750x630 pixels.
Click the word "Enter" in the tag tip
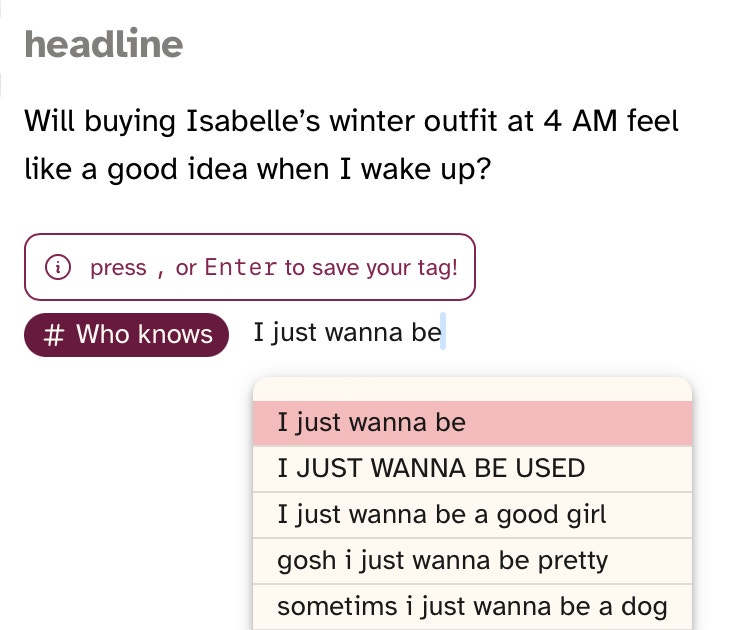(x=240, y=267)
